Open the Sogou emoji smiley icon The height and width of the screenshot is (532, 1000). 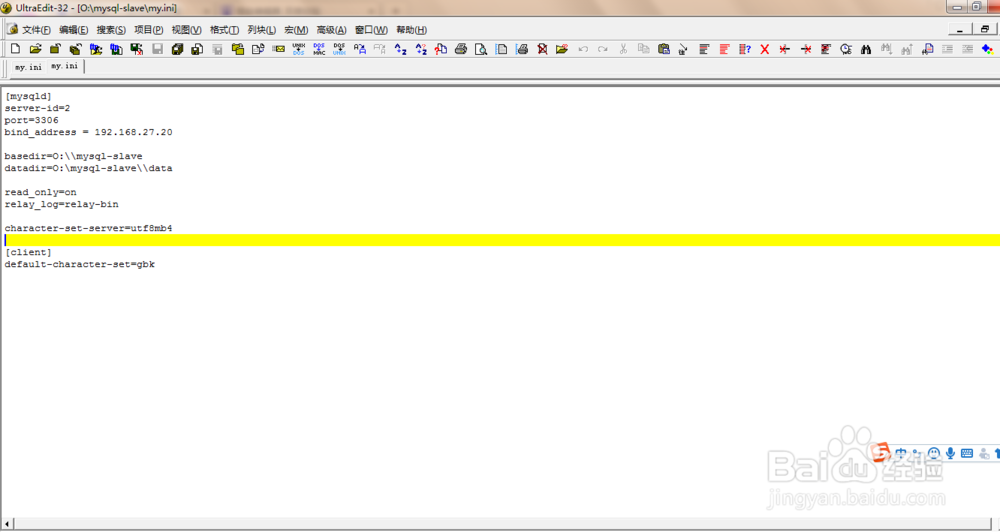tap(934, 454)
